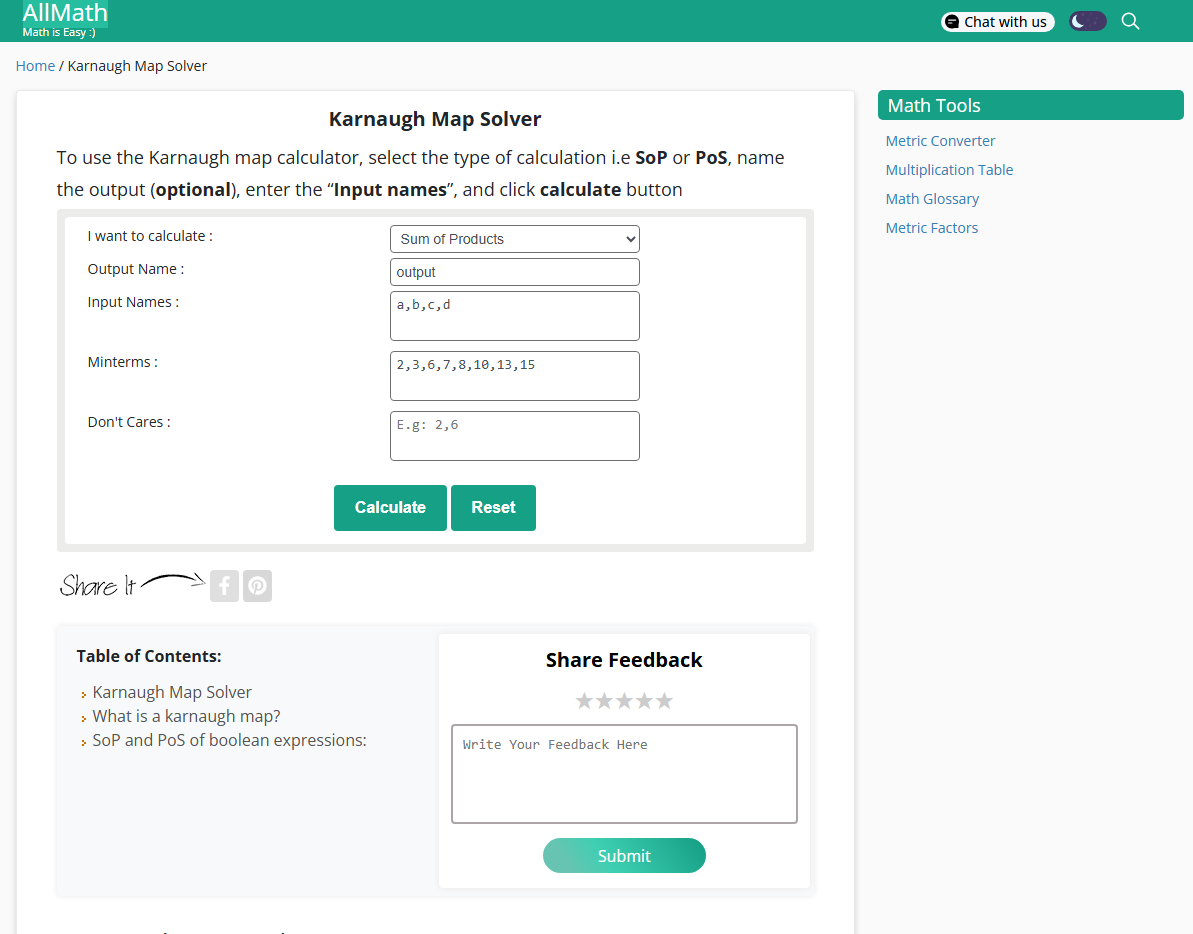Viewport: 1193px width, 934px height.
Task: Click the Don't Cares text area
Action: coord(514,436)
